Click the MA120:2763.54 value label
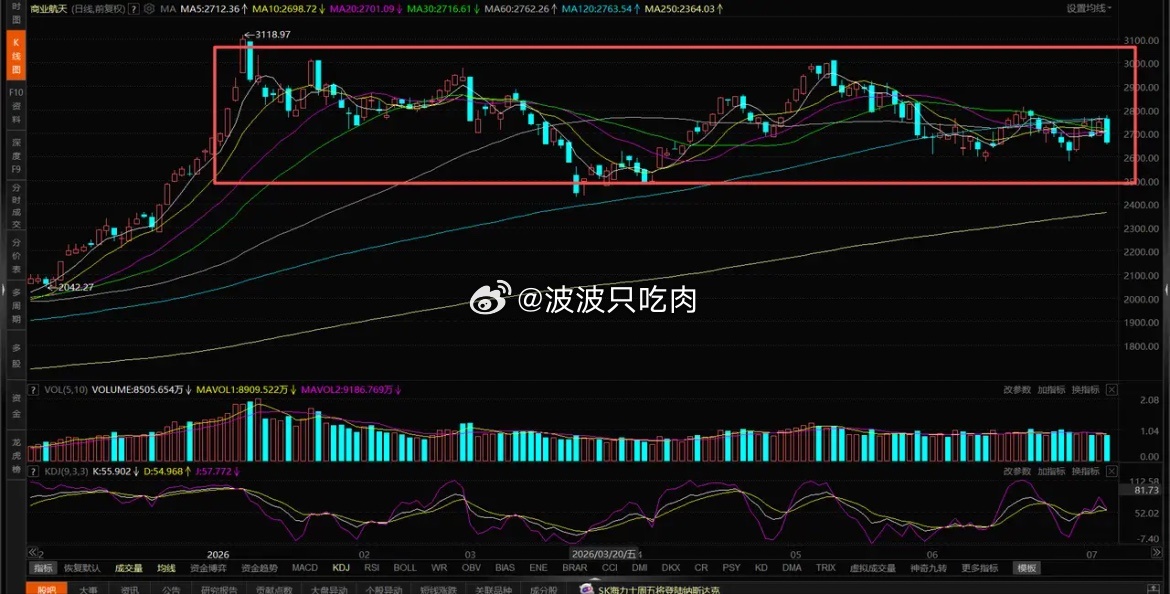 click(600, 10)
